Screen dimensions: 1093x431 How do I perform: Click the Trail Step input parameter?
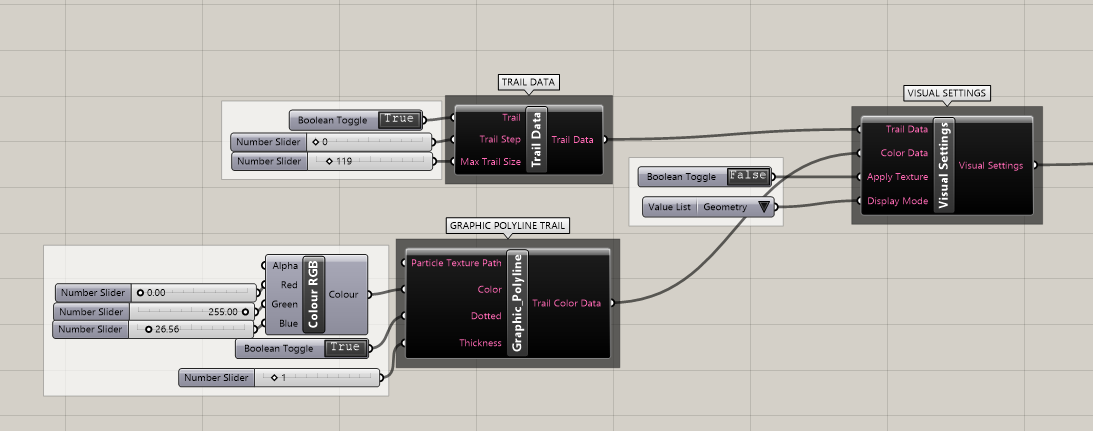(500, 139)
